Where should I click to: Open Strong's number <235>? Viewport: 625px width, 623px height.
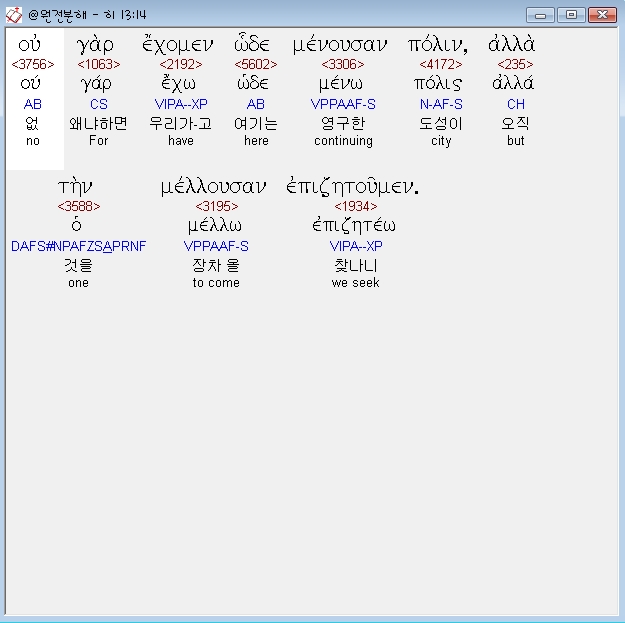click(515, 64)
